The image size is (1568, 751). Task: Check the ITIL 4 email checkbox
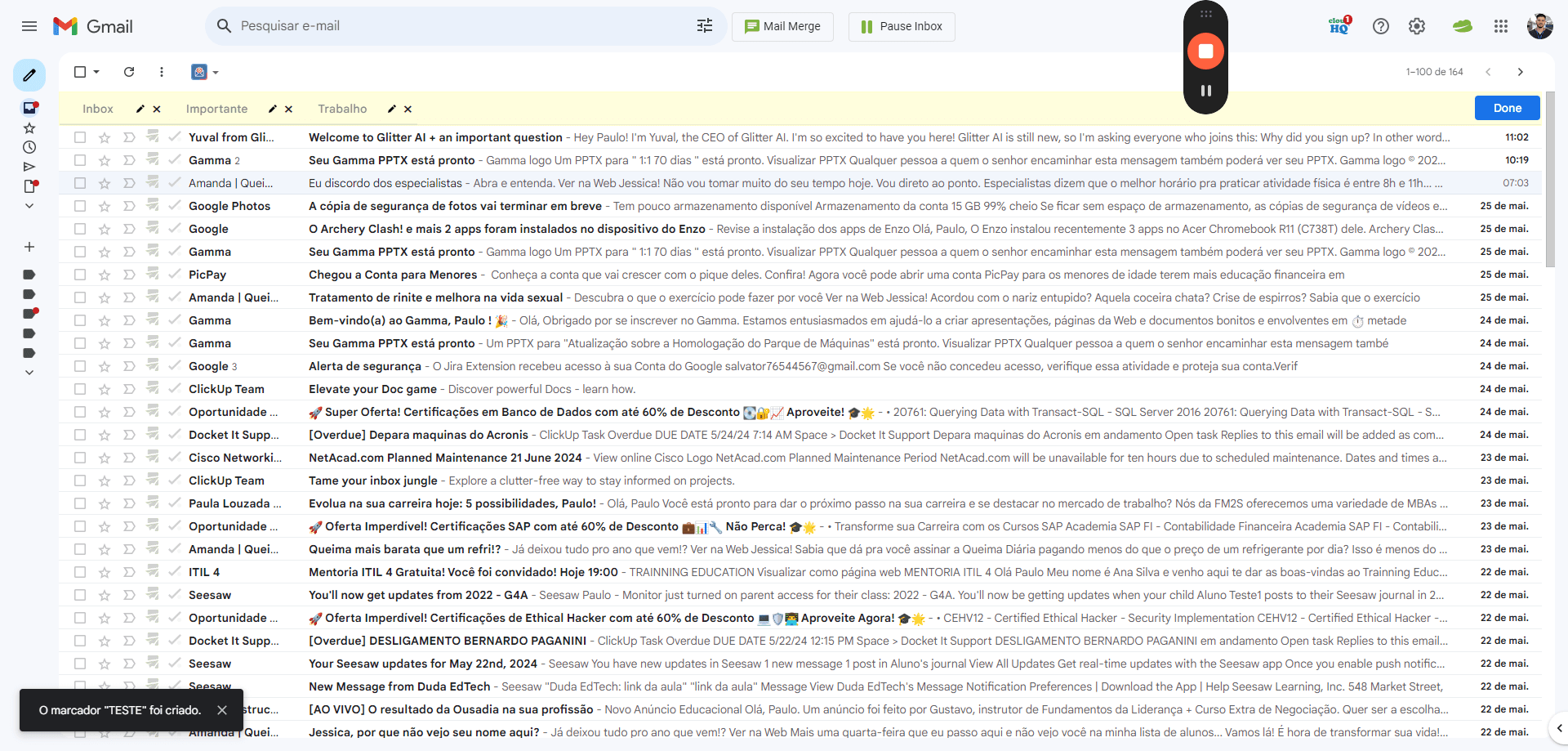point(80,572)
